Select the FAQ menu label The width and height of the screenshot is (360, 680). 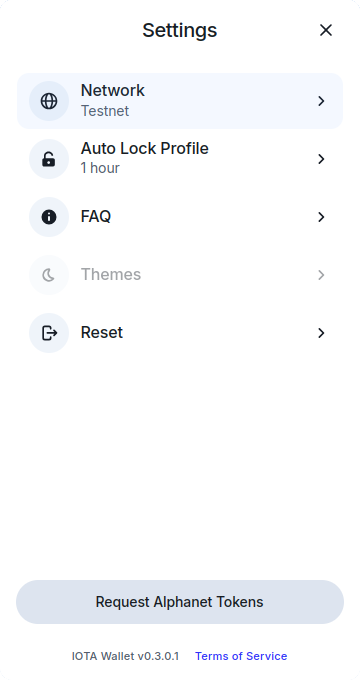(96, 216)
